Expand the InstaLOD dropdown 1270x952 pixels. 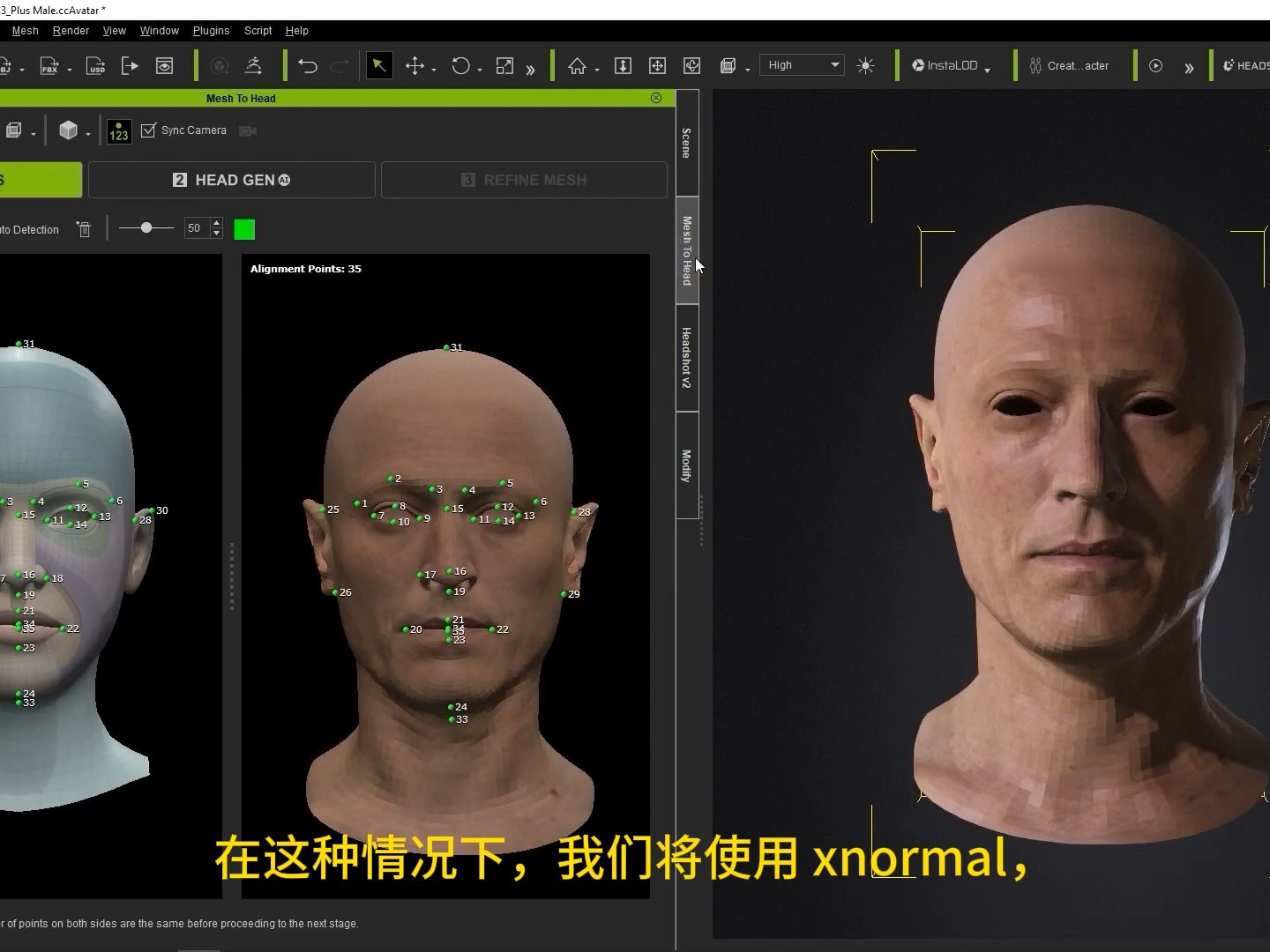pos(988,69)
